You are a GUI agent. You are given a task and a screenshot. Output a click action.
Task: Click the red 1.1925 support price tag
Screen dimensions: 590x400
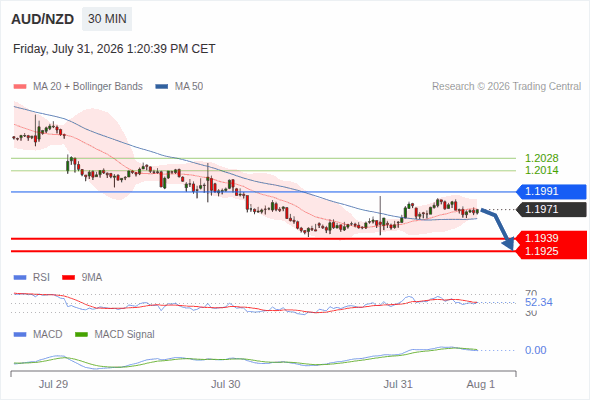tap(551, 251)
